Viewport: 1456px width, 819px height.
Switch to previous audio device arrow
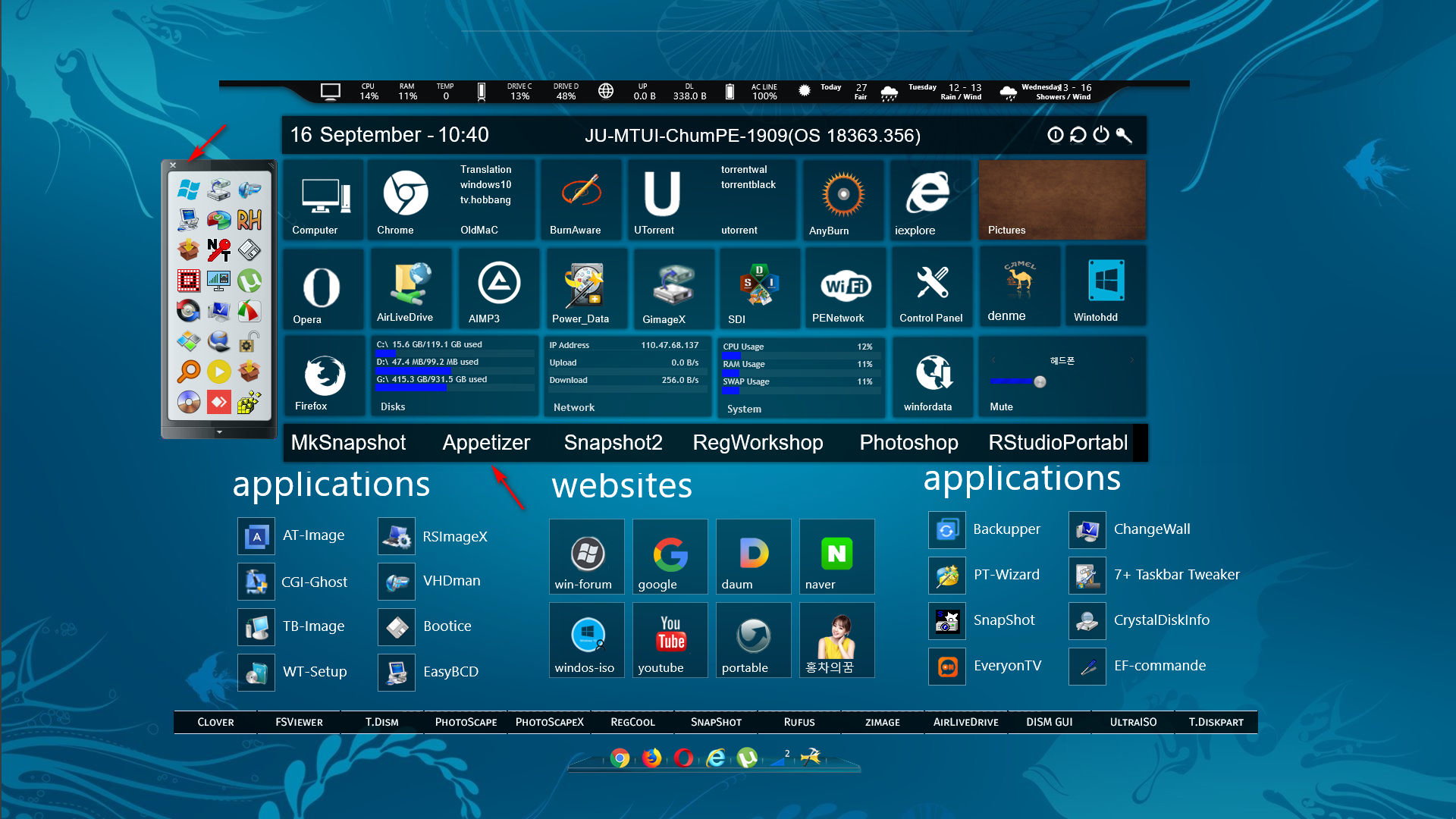tap(993, 360)
